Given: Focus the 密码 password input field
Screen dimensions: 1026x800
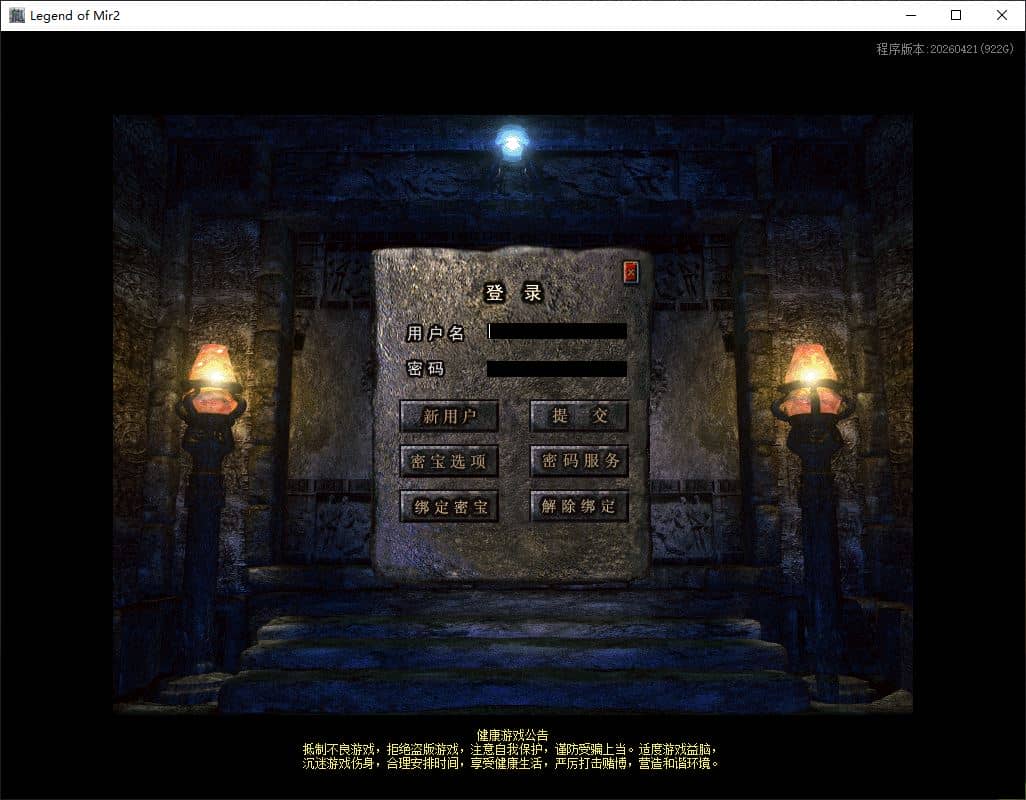Looking at the screenshot, I should [557, 369].
